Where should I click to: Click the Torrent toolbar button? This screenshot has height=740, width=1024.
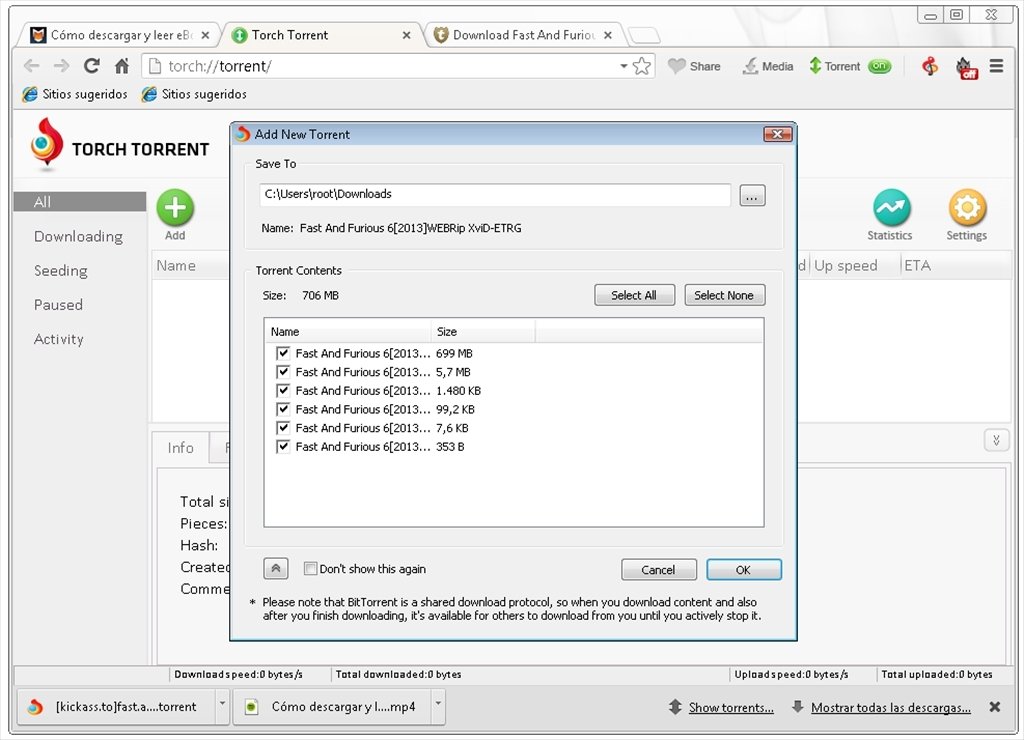(835, 66)
